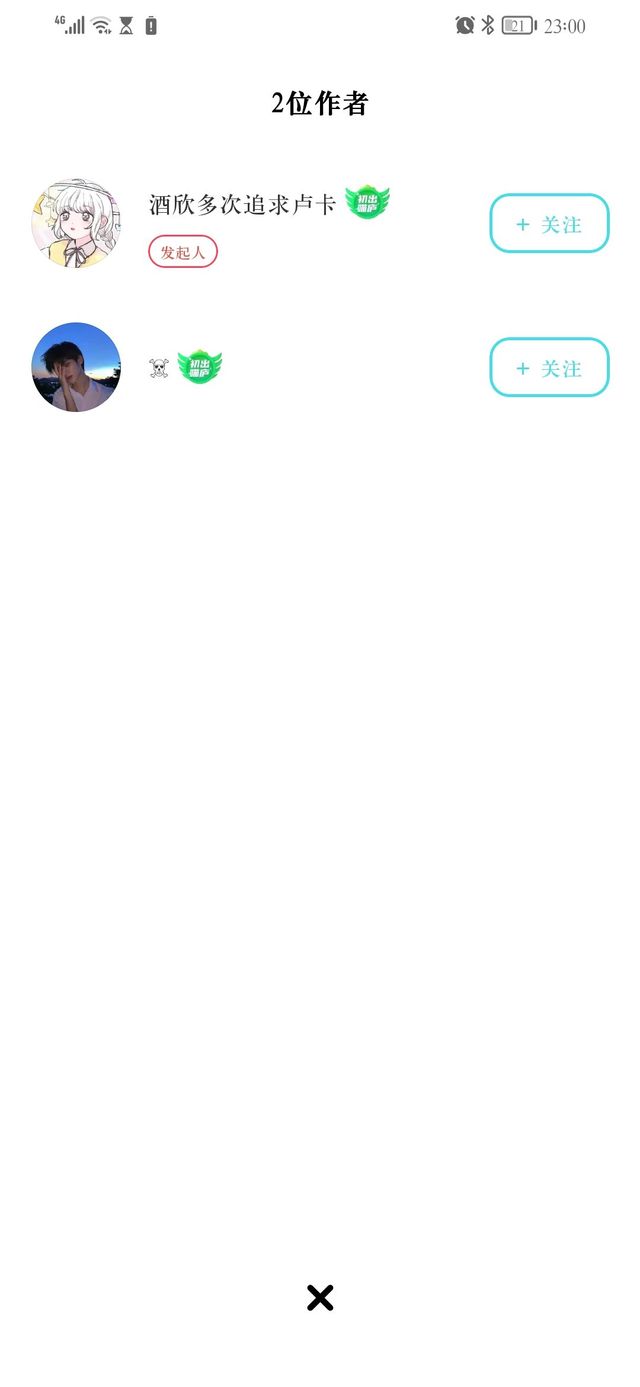Follow the author with the skull name
The width and height of the screenshot is (640, 1387).
pyautogui.click(x=549, y=367)
